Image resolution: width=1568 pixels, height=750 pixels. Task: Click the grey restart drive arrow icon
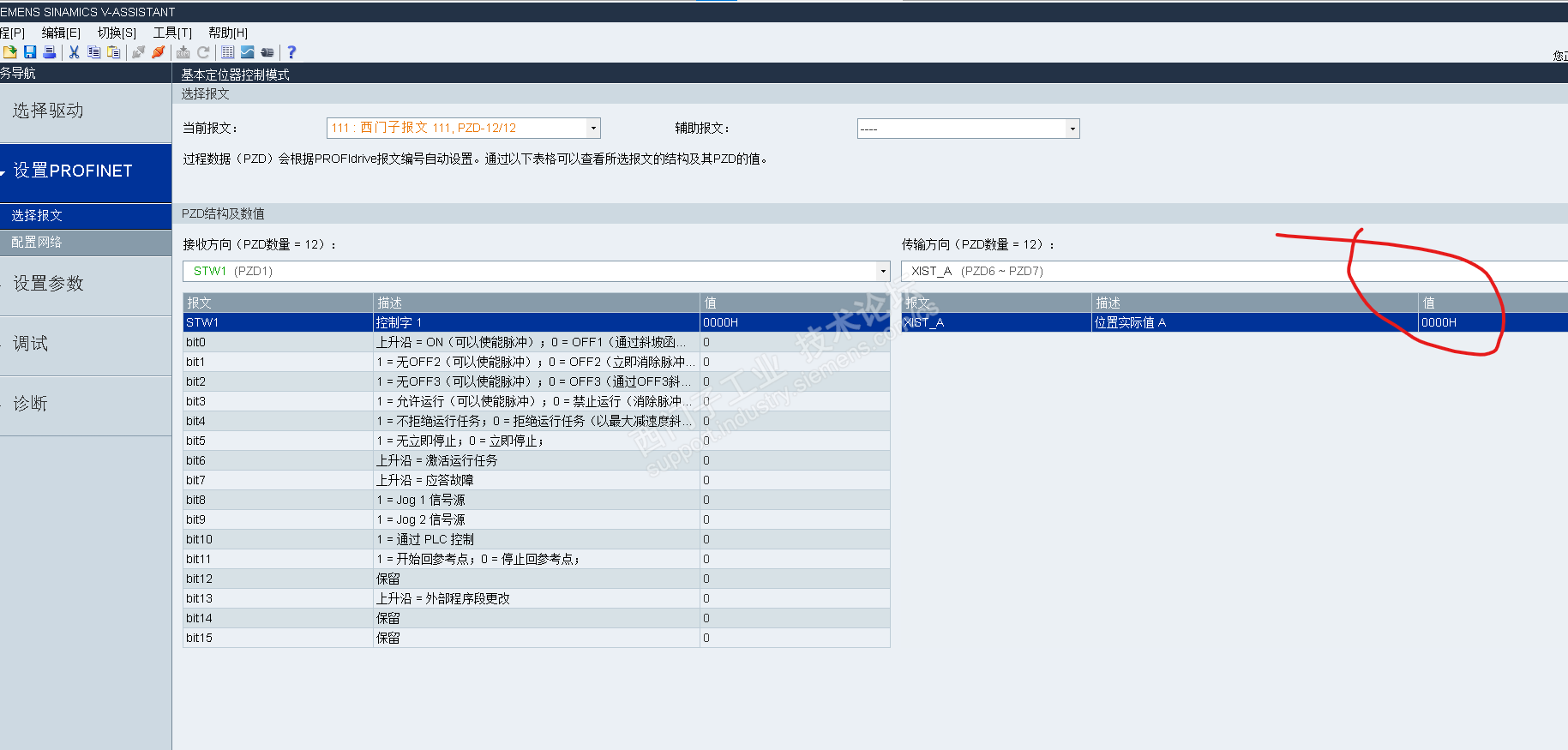coord(203,52)
